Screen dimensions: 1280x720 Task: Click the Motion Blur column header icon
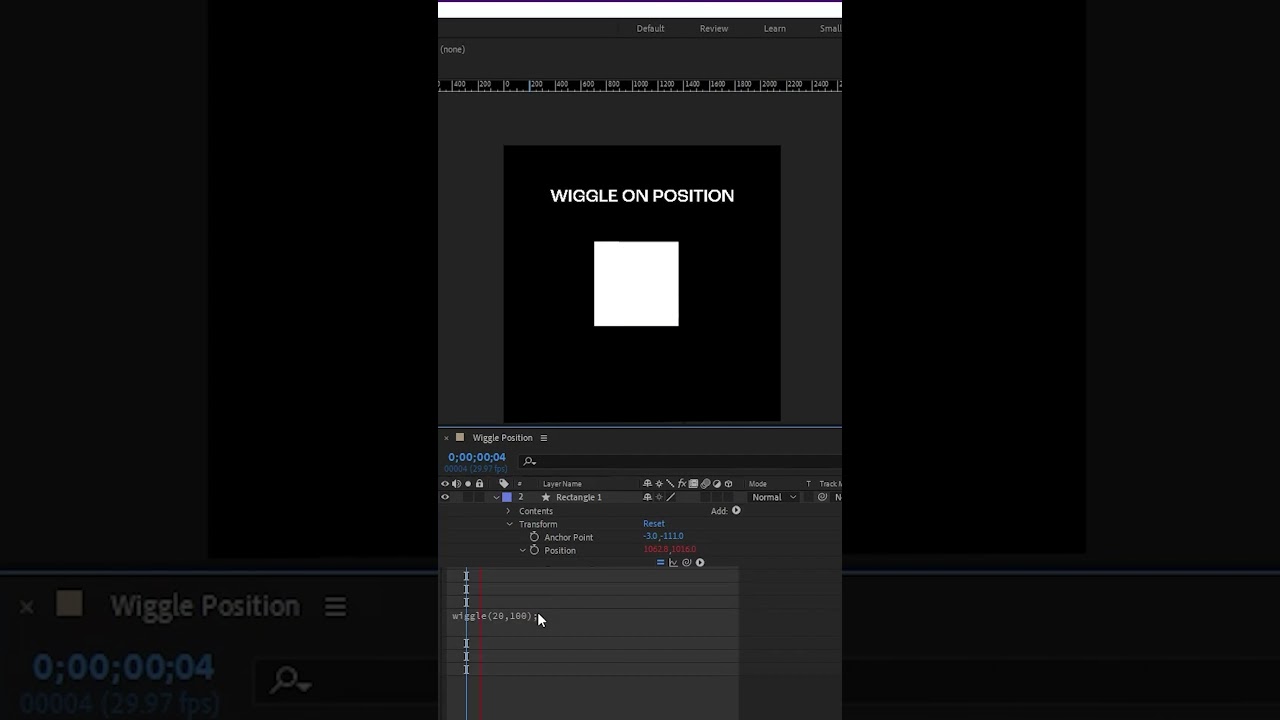tap(705, 484)
